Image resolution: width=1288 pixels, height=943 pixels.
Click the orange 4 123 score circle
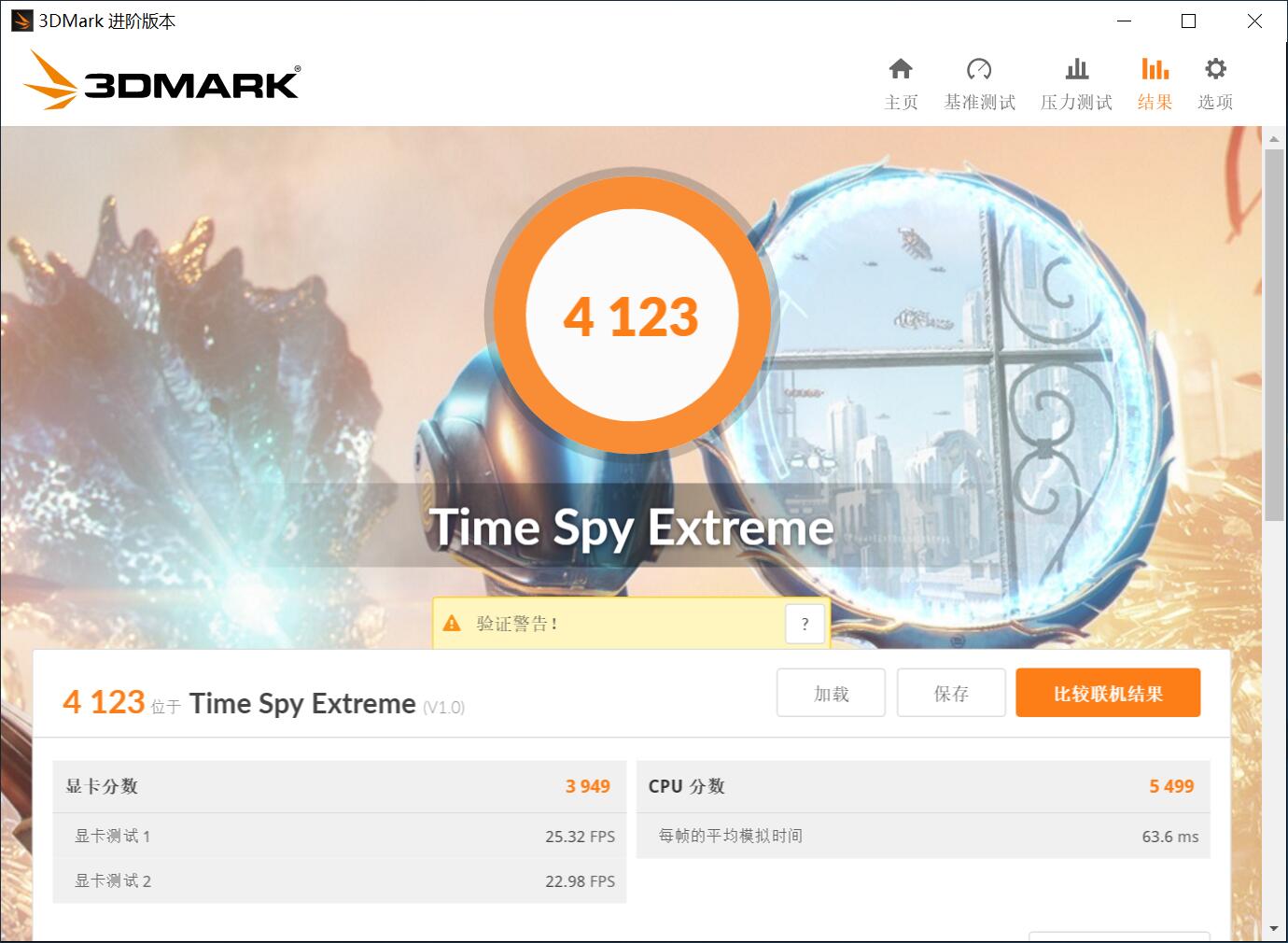(632, 316)
